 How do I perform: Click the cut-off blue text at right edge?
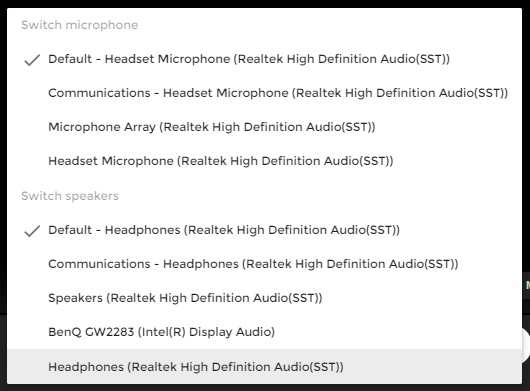[x=527, y=286]
